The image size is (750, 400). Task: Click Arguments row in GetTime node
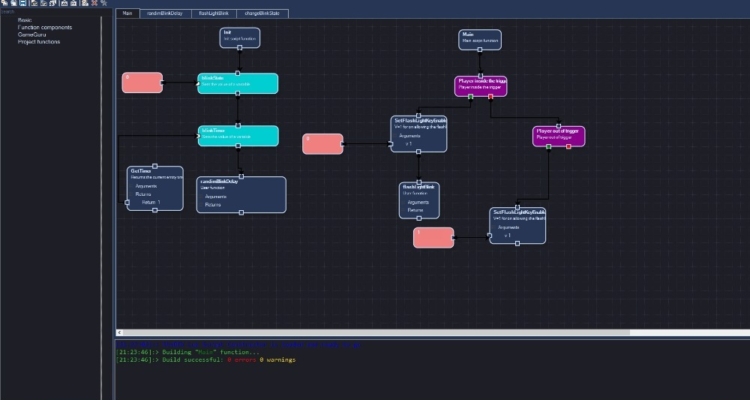[x=146, y=186]
